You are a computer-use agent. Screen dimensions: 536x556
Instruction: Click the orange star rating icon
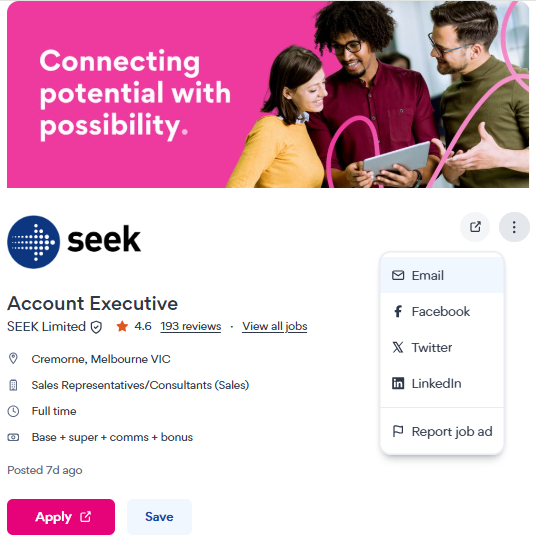(122, 326)
